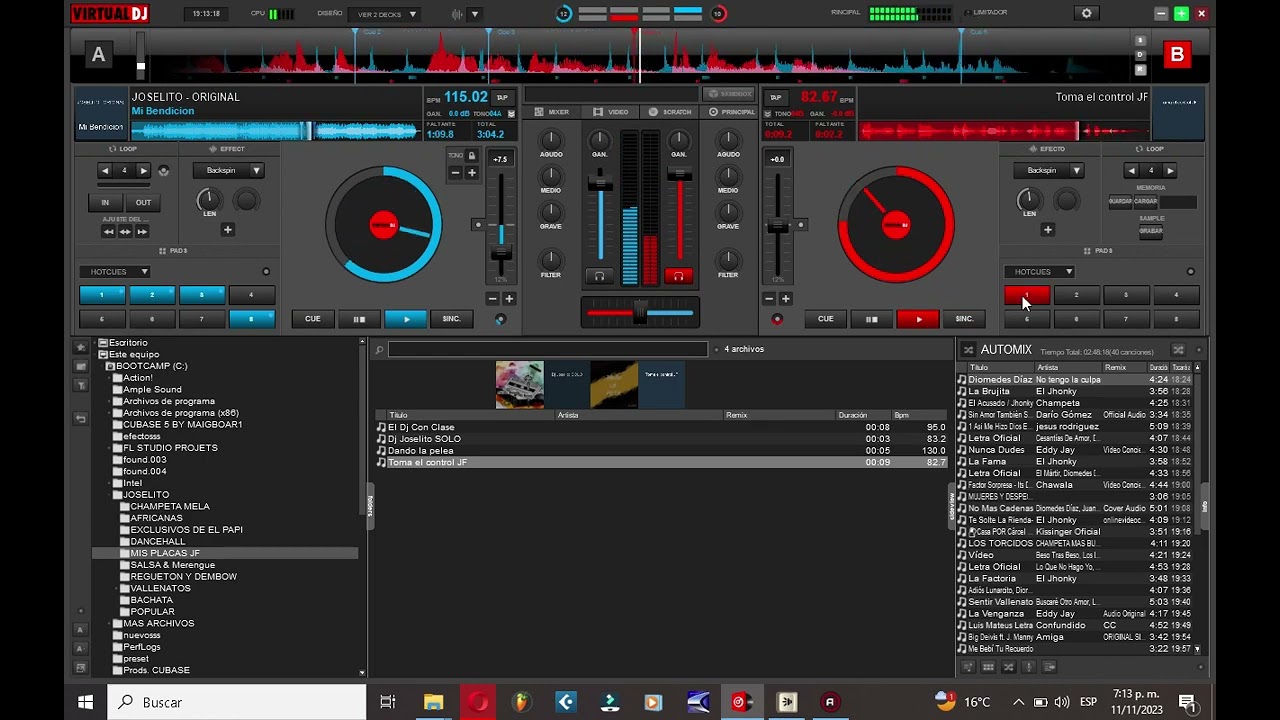Click deck A pitch reset dot
Screen dimensions: 1280x720
pyautogui.click(x=478, y=224)
